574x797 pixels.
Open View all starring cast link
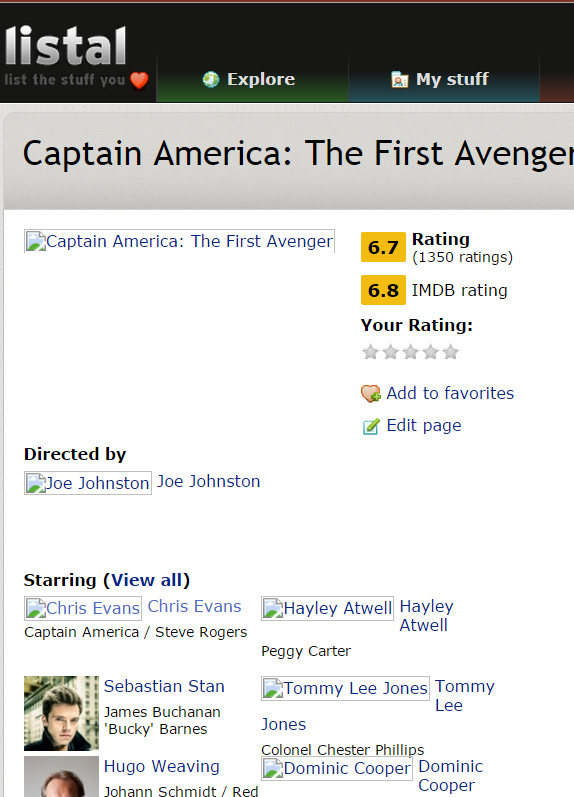pyautogui.click(x=146, y=580)
